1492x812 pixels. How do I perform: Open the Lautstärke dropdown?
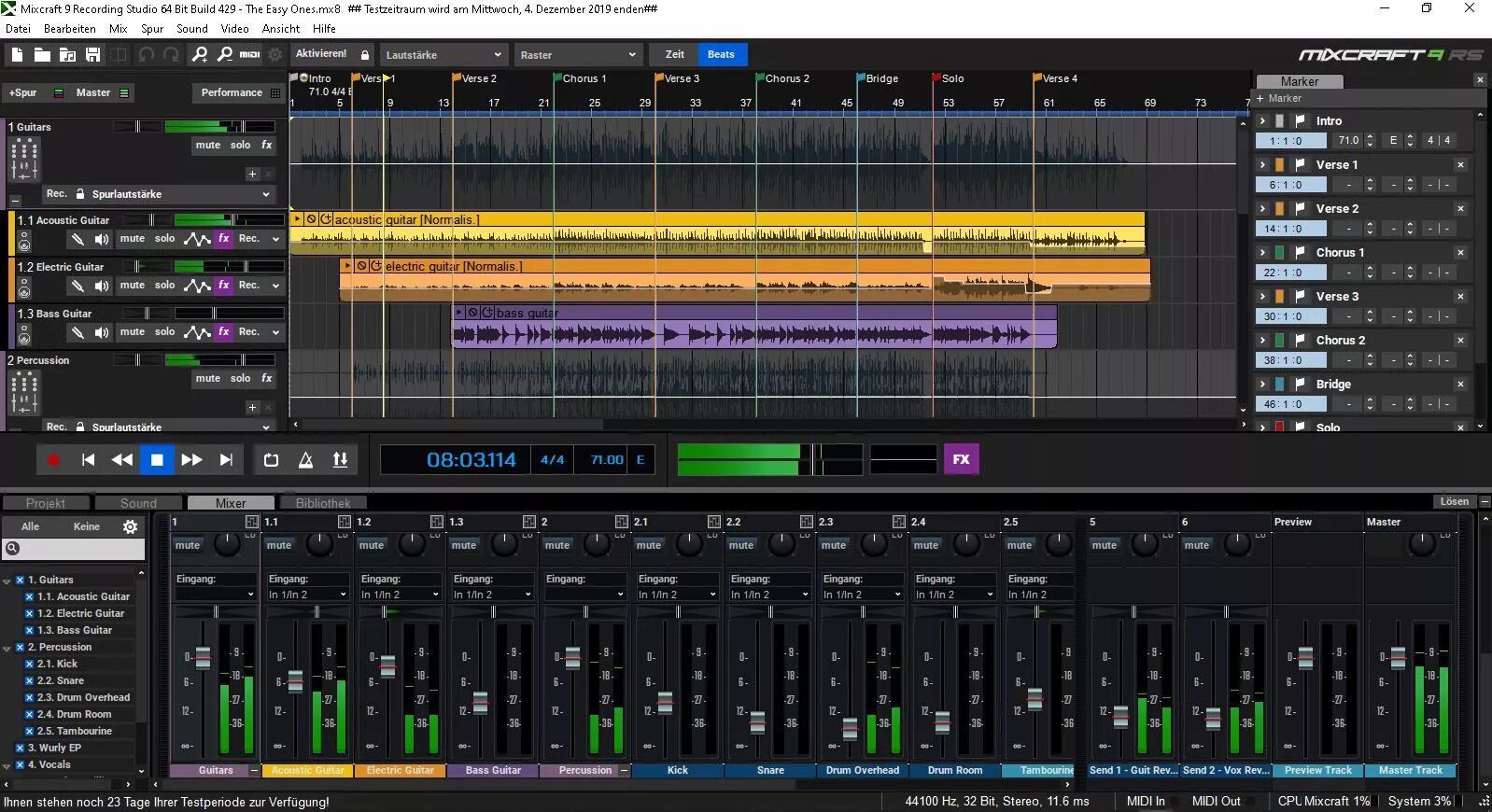pyautogui.click(x=443, y=55)
